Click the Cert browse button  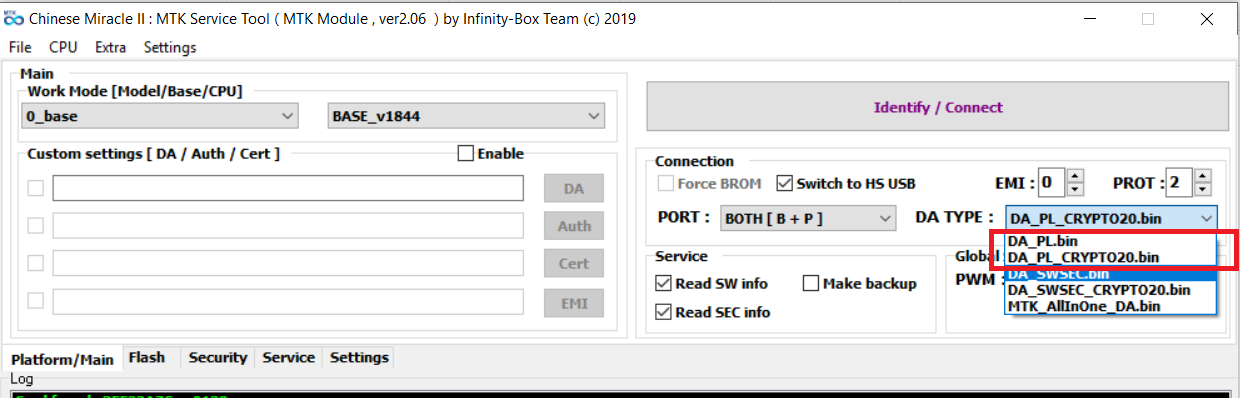[x=574, y=263]
